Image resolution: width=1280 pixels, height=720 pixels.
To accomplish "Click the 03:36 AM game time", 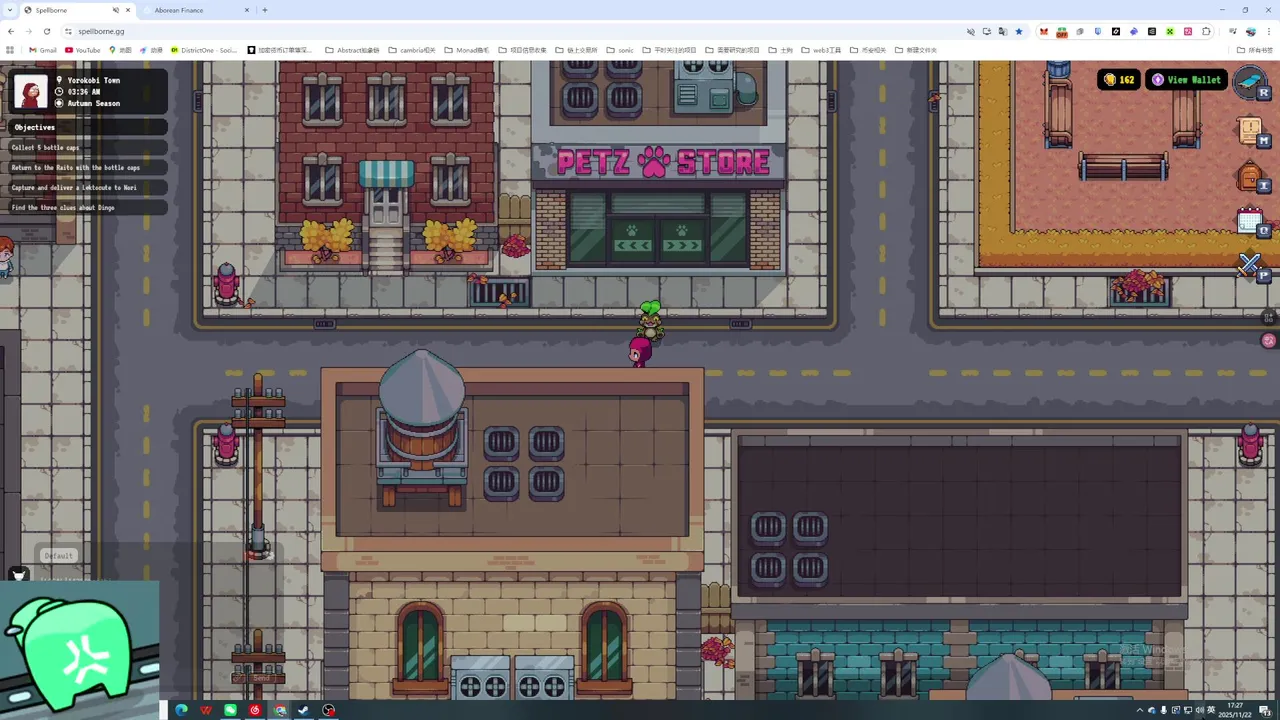I will (x=83, y=91).
